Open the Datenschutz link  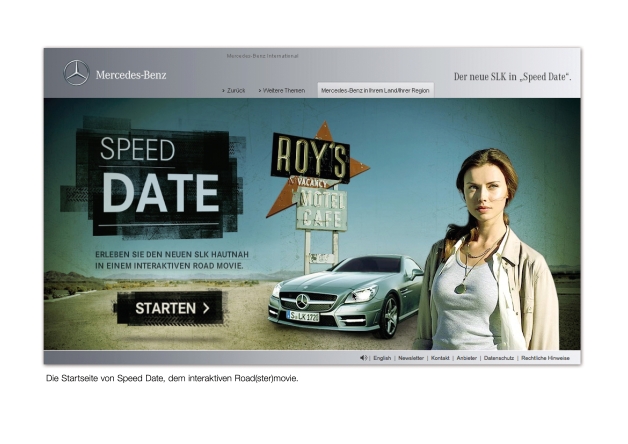(x=498, y=357)
